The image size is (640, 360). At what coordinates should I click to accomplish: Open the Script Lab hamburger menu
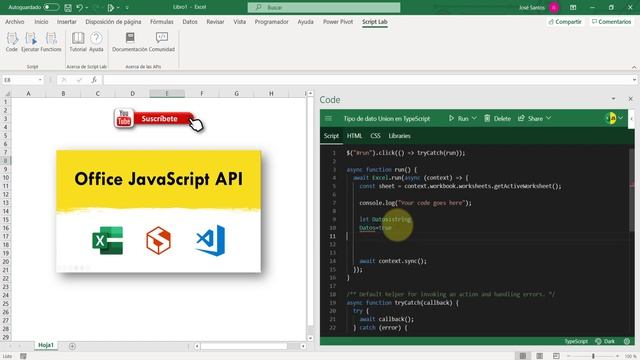[328, 118]
